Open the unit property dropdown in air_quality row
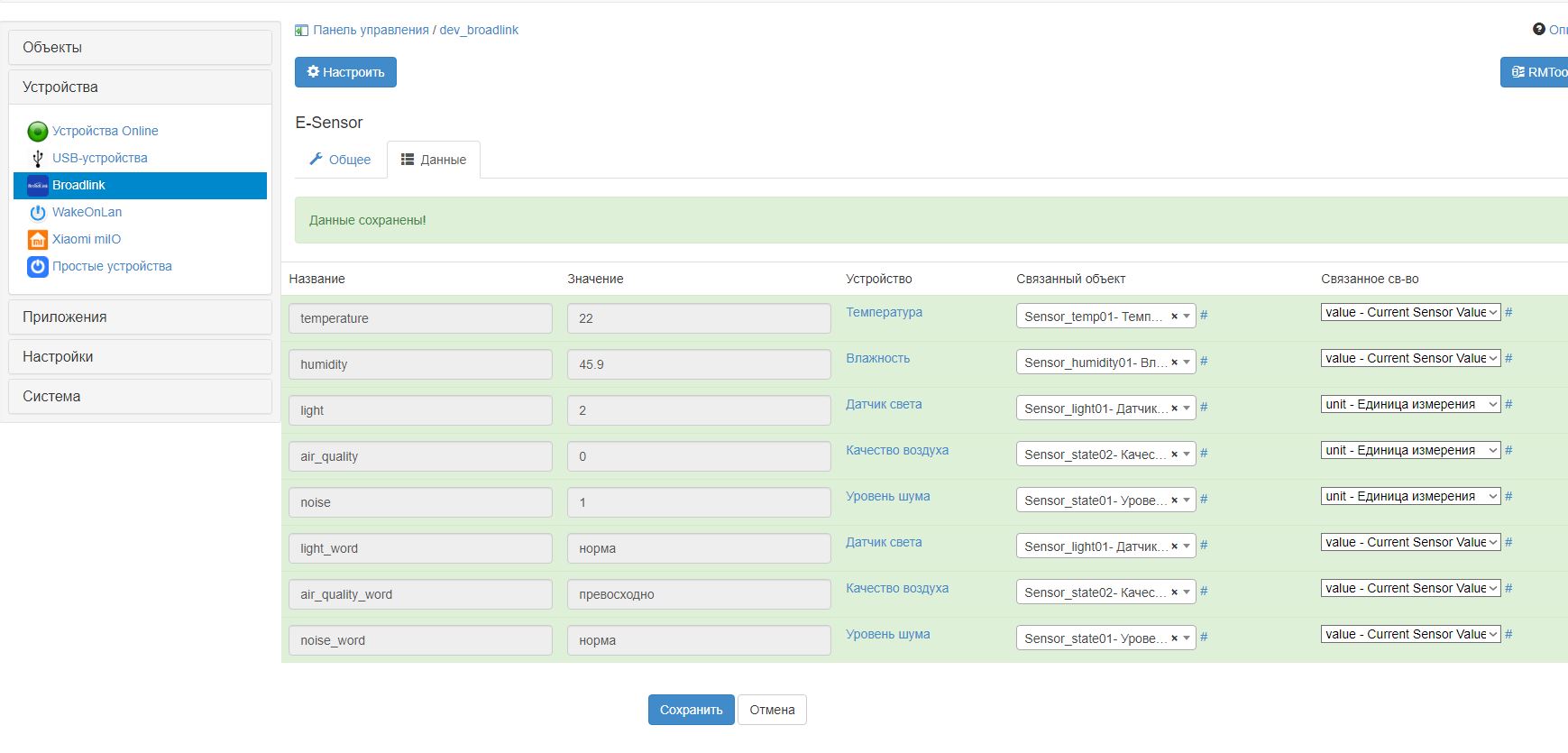Screen dimensions: 1568x753 pyautogui.click(x=1410, y=450)
